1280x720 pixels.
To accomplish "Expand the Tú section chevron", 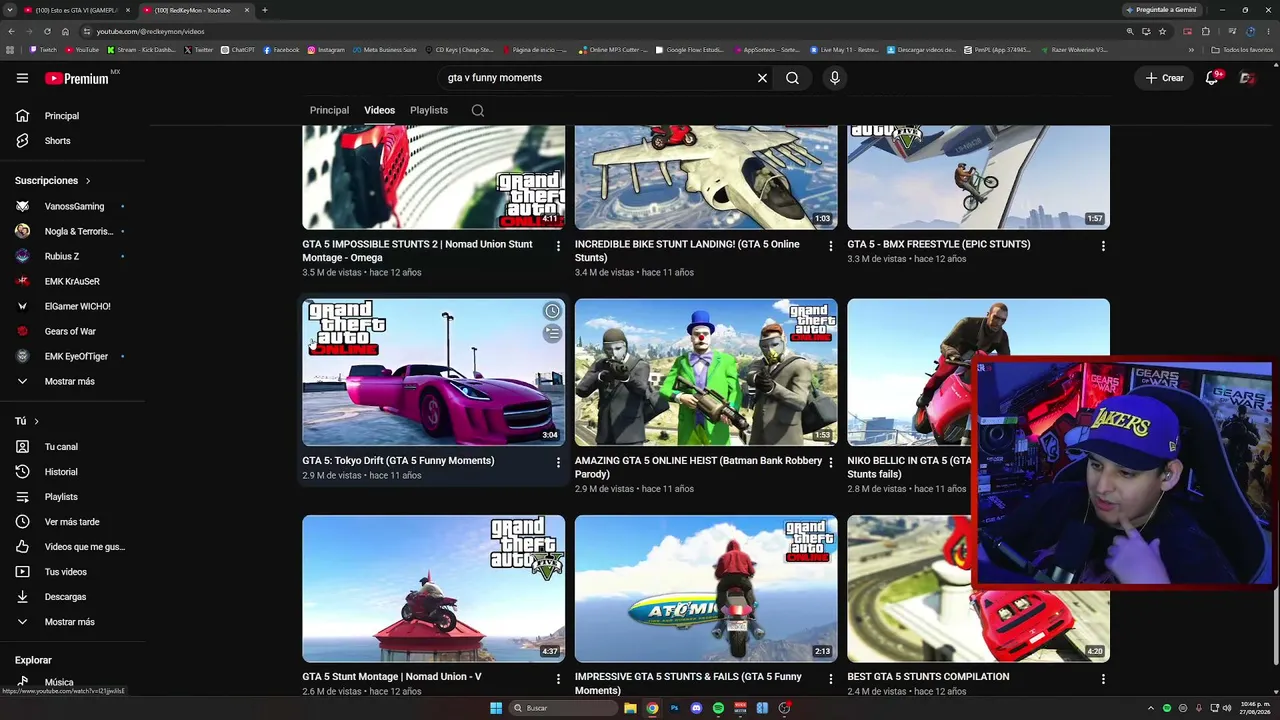I will coord(36,422).
